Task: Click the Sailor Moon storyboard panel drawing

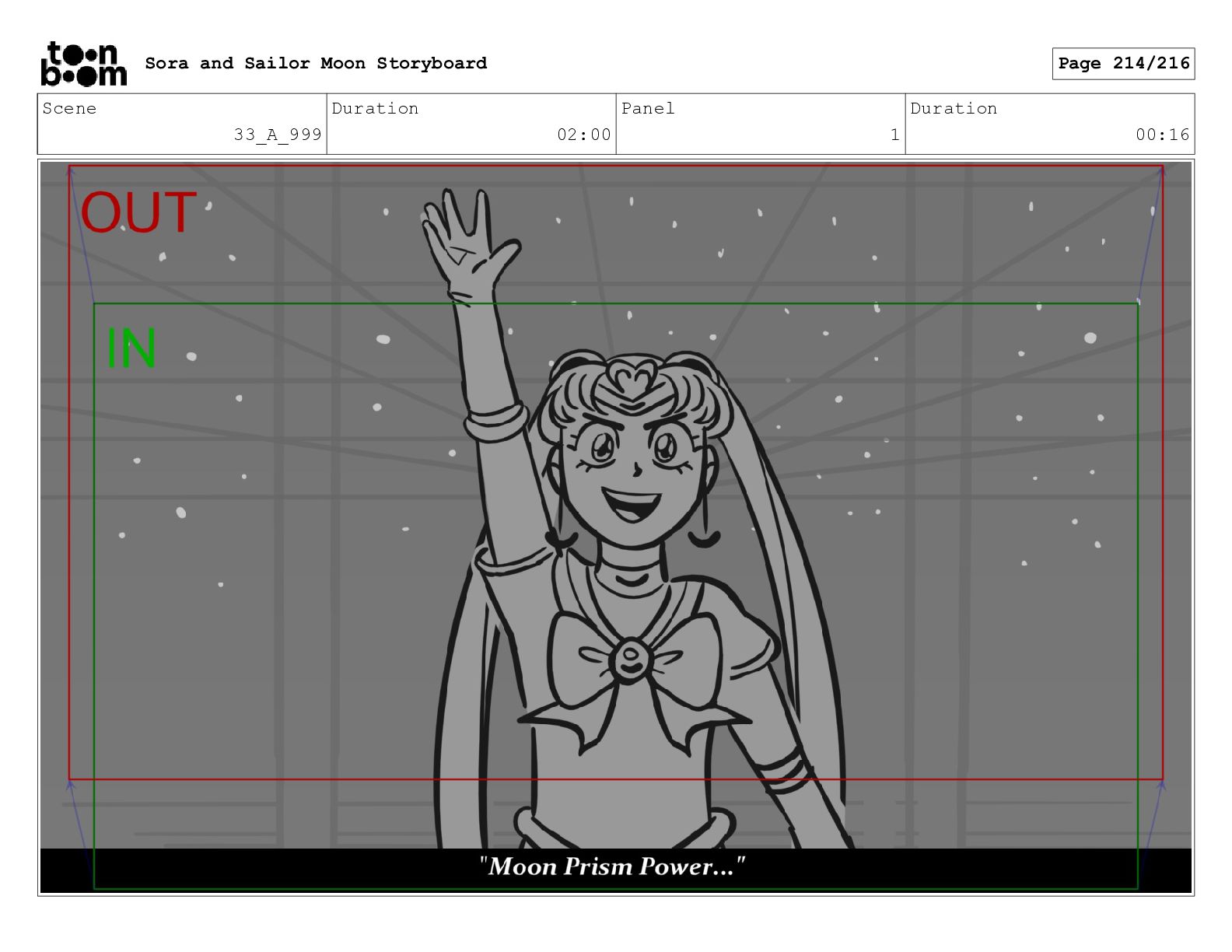Action: (x=616, y=527)
